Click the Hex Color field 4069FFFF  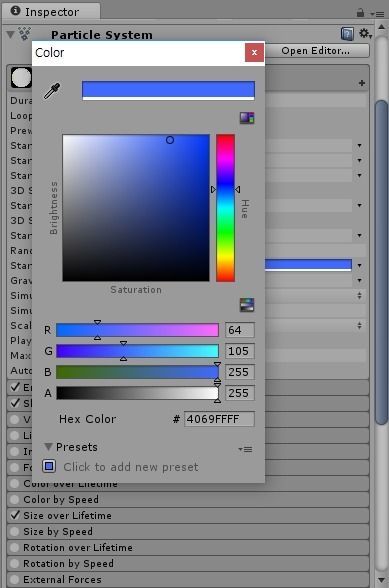tap(219, 419)
